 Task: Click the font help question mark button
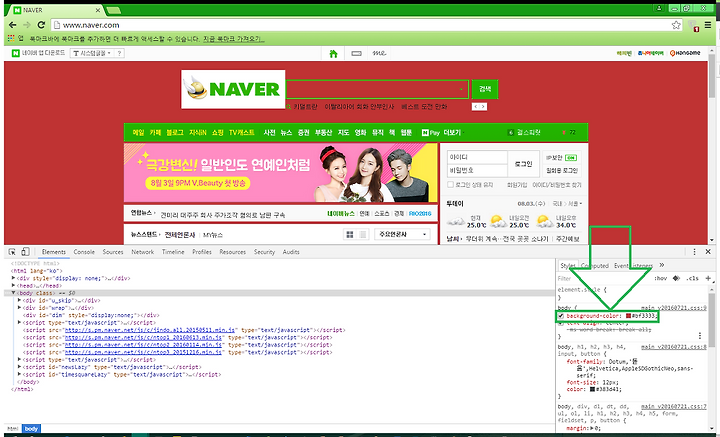tap(119, 53)
